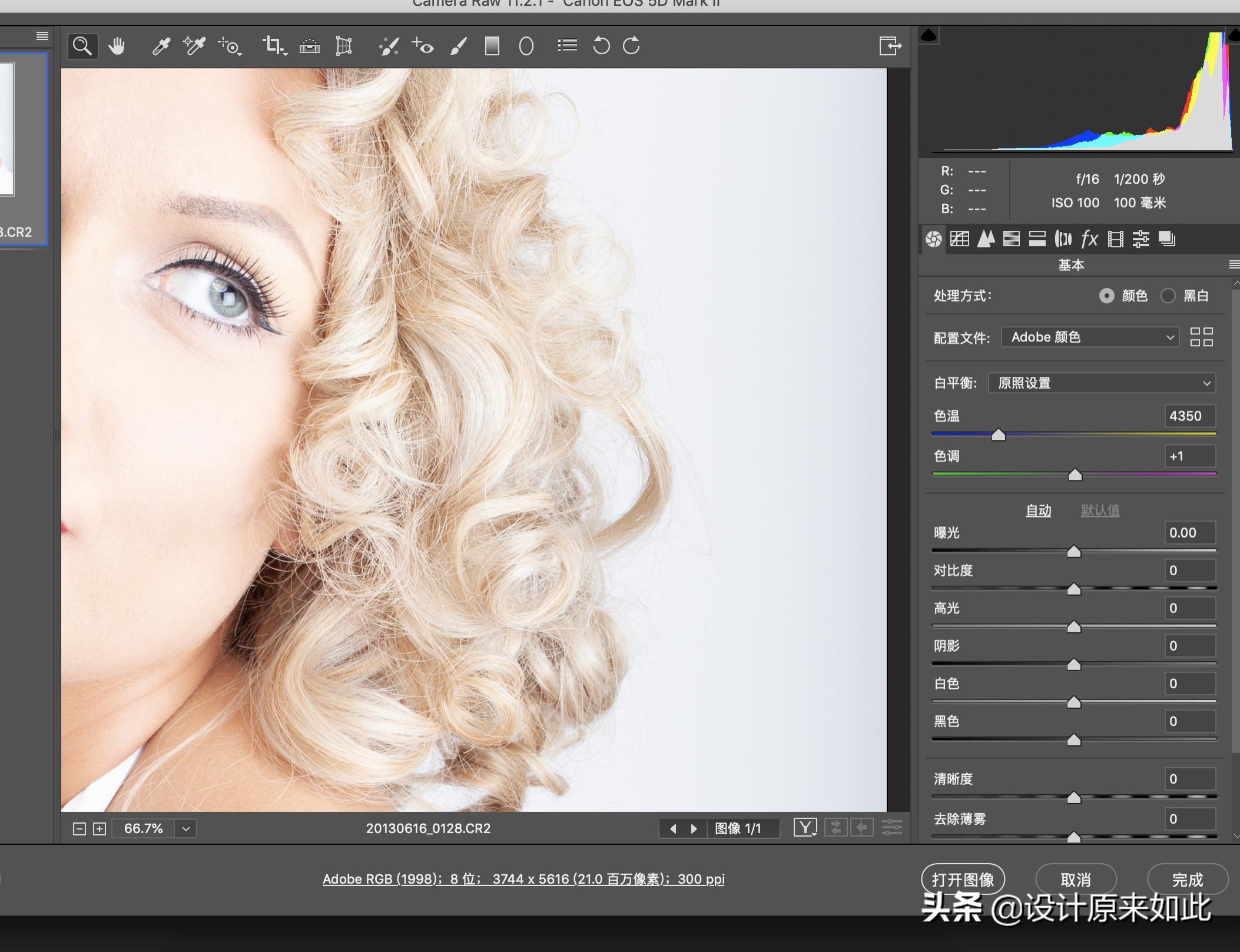Click the 曝光 exposure slider handle
This screenshot has height=952, width=1240.
[x=1074, y=552]
